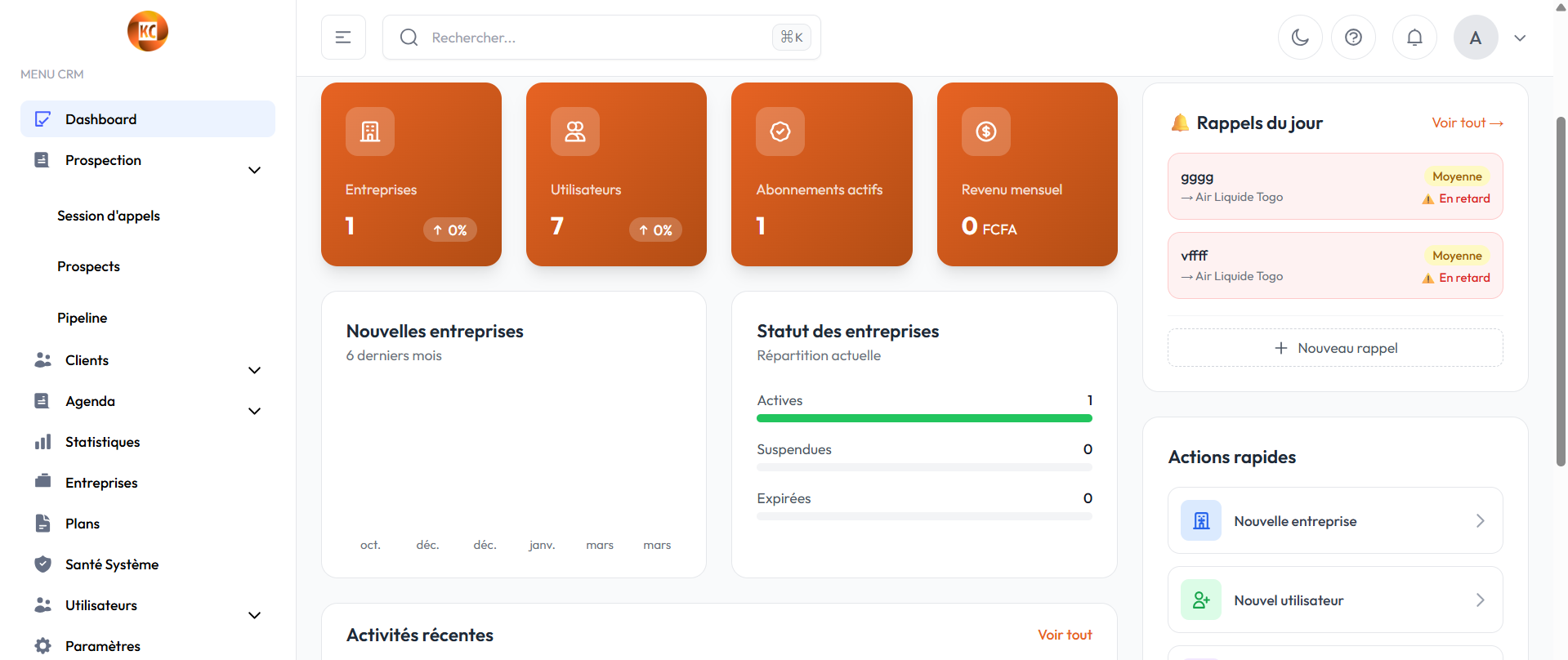
Task: Click the Santé Système shield icon
Action: (x=43, y=564)
